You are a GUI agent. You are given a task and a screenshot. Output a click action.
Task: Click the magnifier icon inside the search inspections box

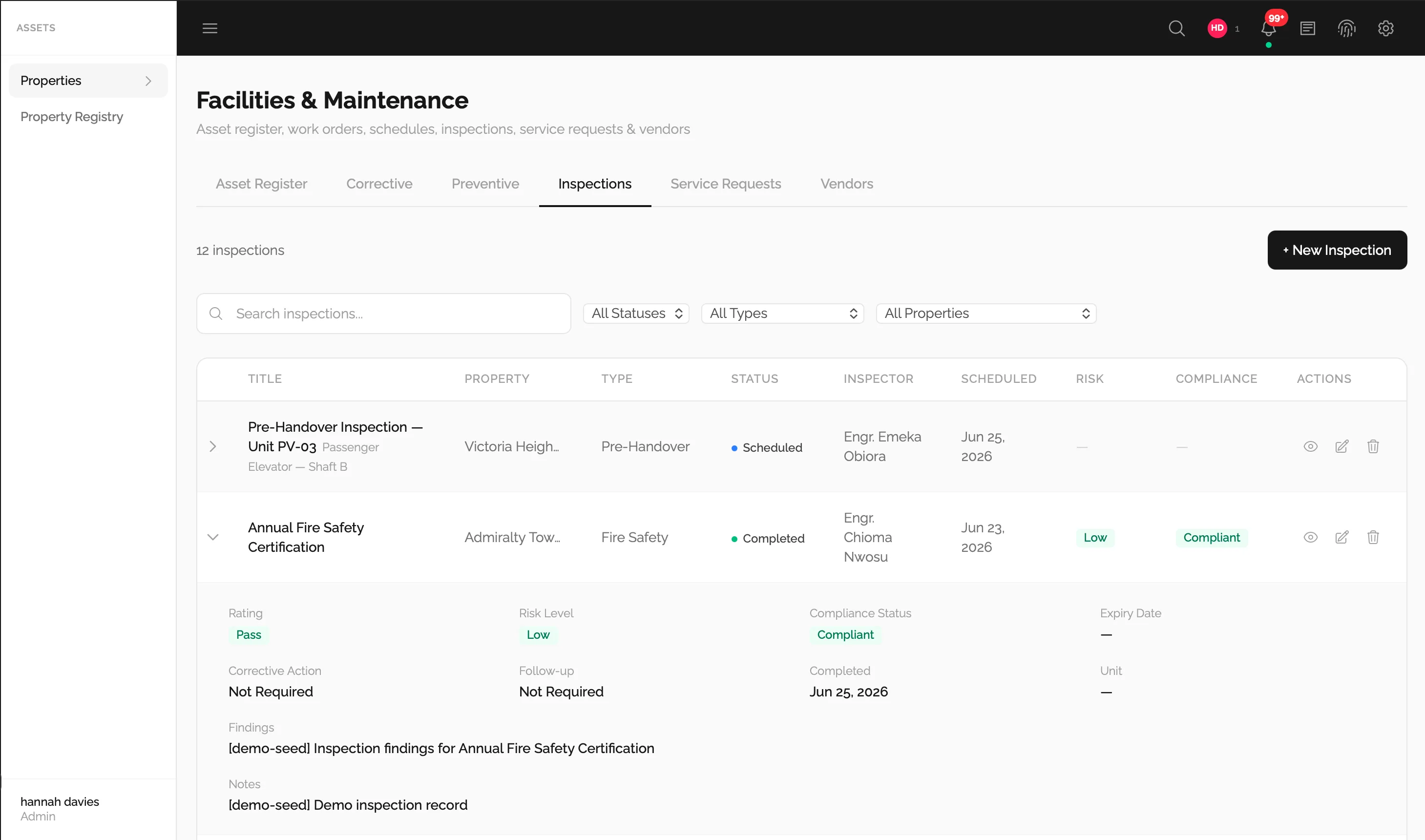pyautogui.click(x=216, y=314)
